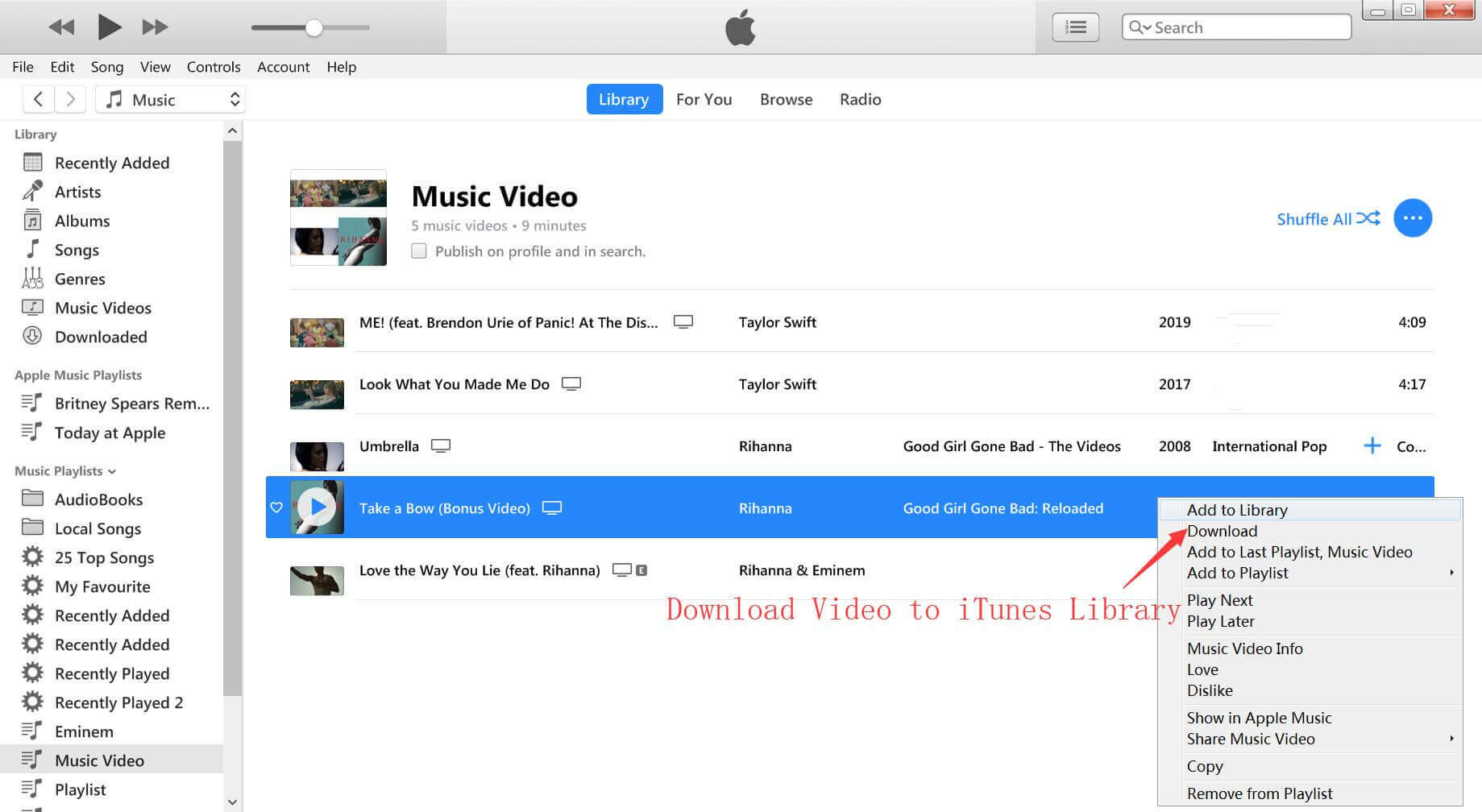
Task: Click the main Play button
Action: [x=109, y=27]
